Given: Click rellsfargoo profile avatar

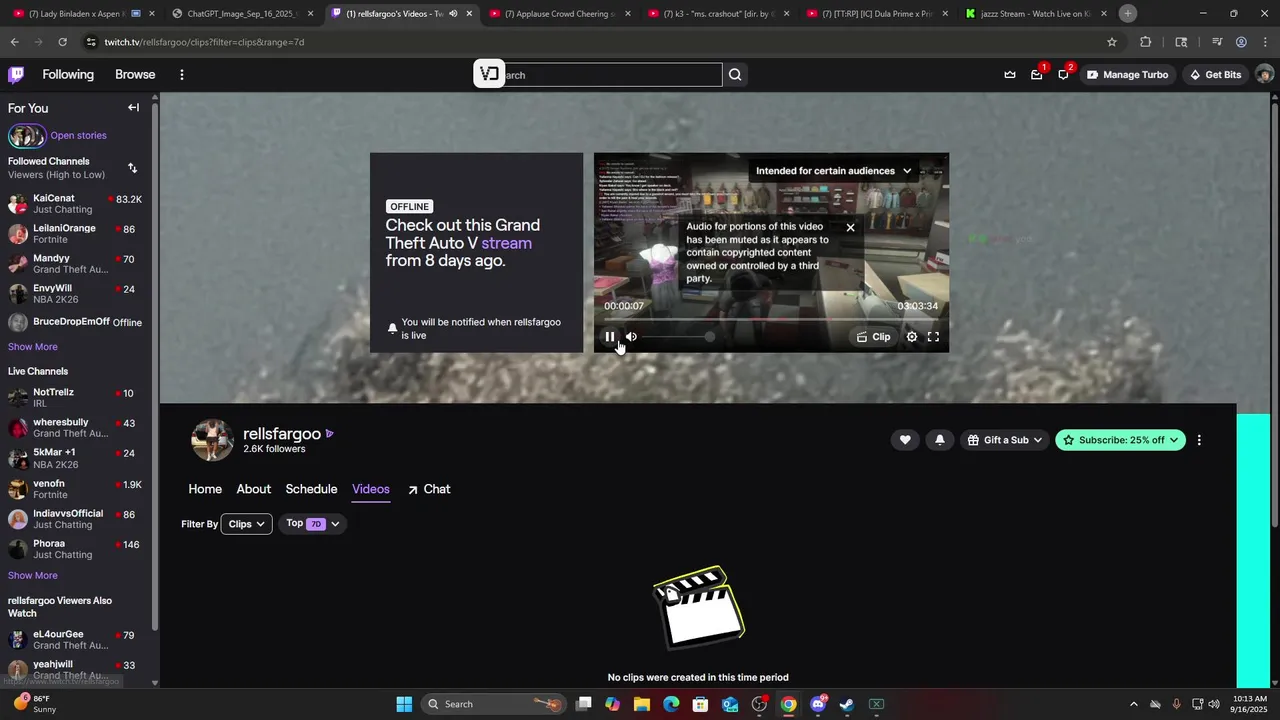Looking at the screenshot, I should [x=212, y=440].
